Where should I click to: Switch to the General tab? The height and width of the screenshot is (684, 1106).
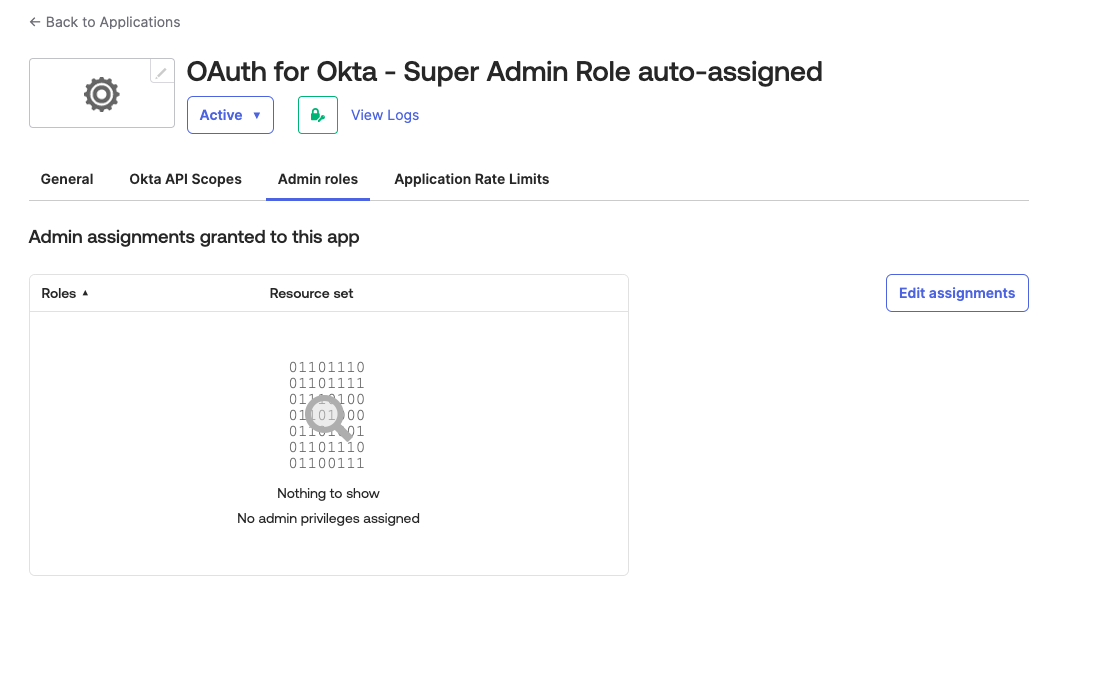coord(67,179)
